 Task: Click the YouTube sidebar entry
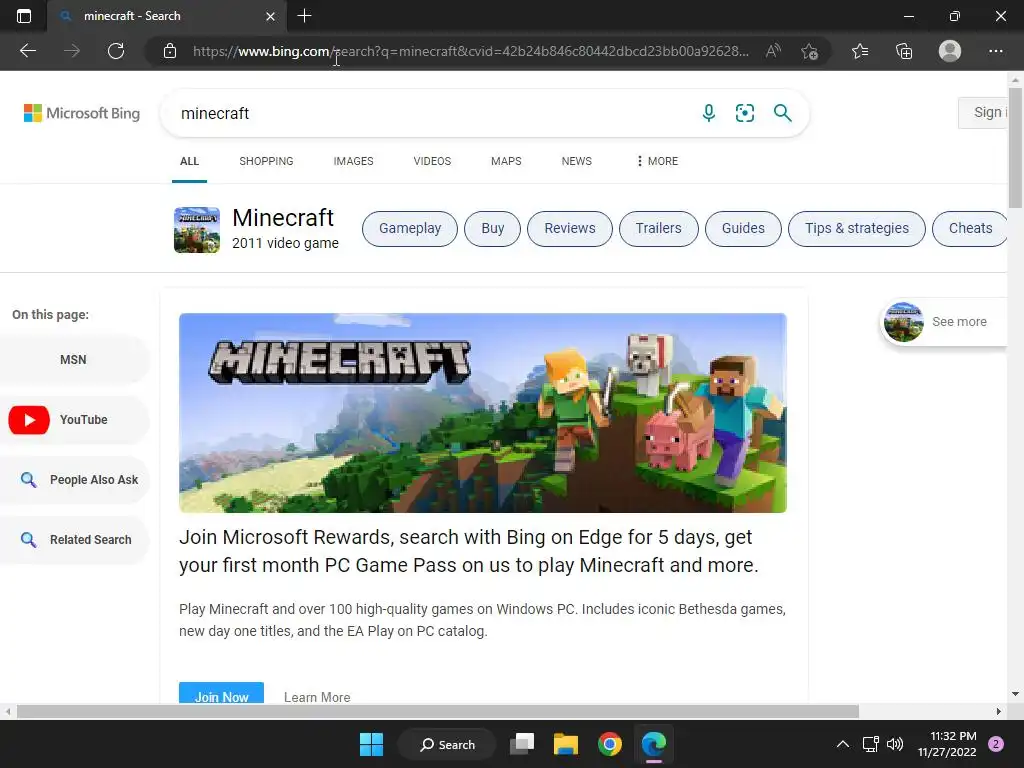75,420
